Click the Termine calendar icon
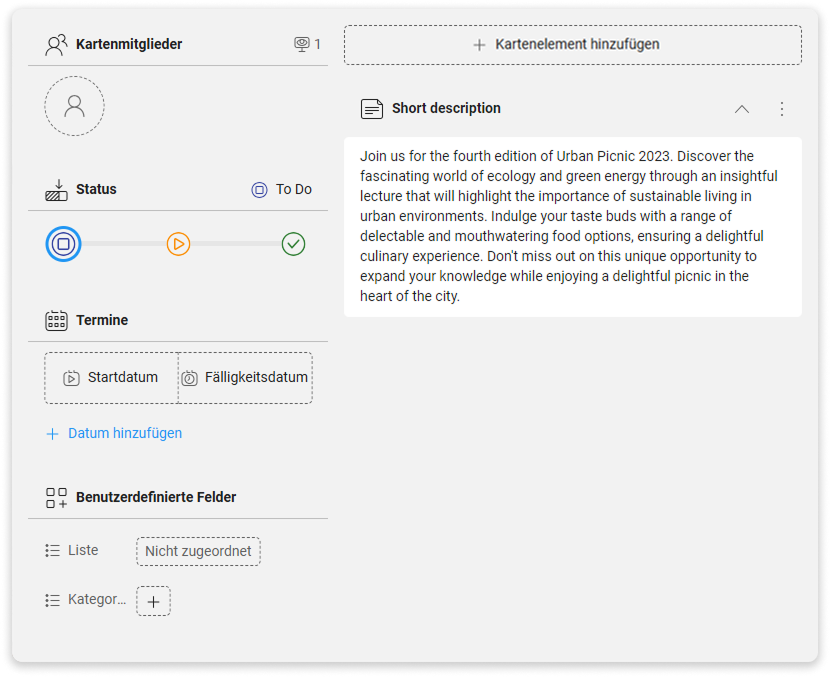830x677 pixels. point(56,320)
